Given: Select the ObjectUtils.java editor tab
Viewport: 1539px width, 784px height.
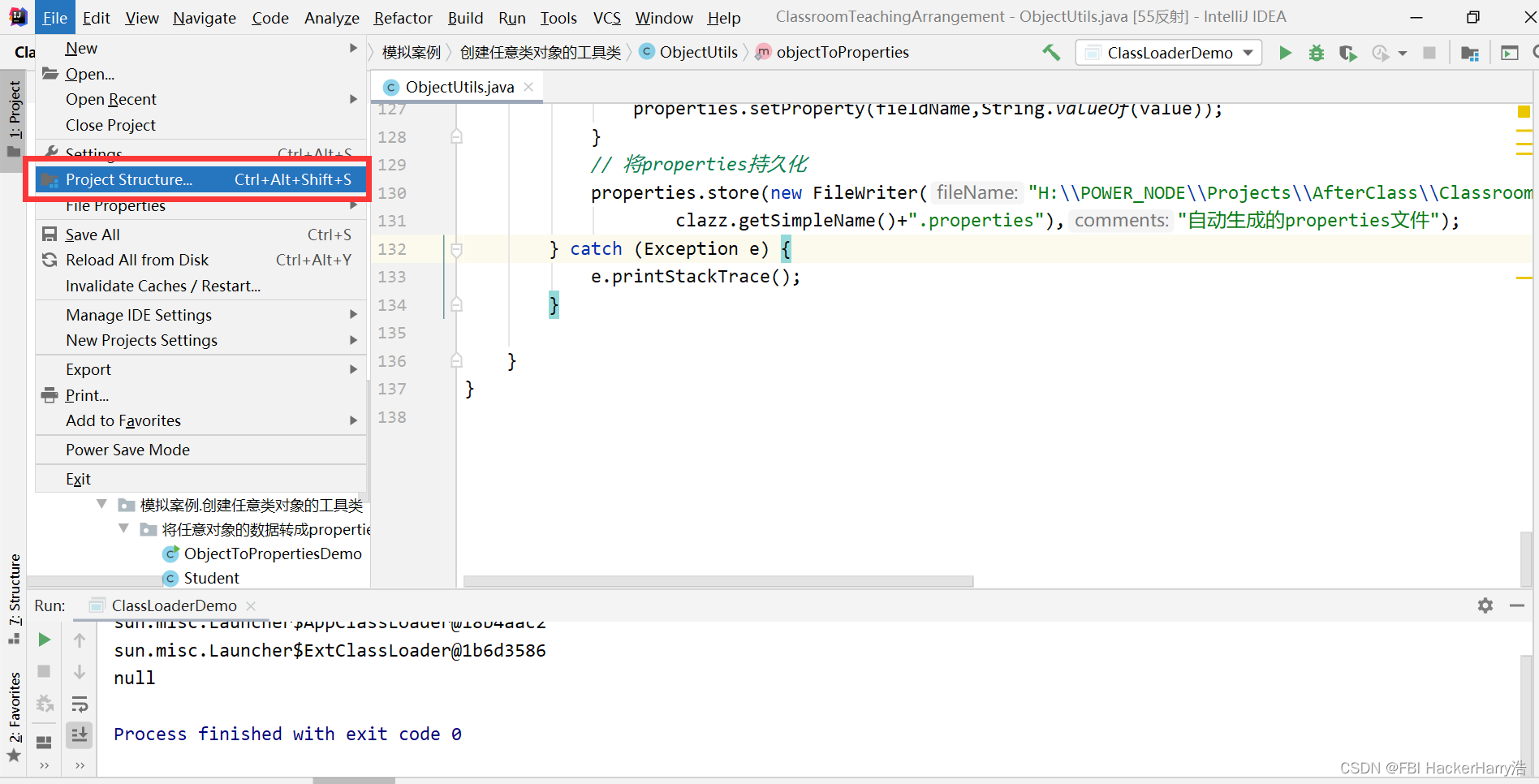Looking at the screenshot, I should pyautogui.click(x=459, y=87).
